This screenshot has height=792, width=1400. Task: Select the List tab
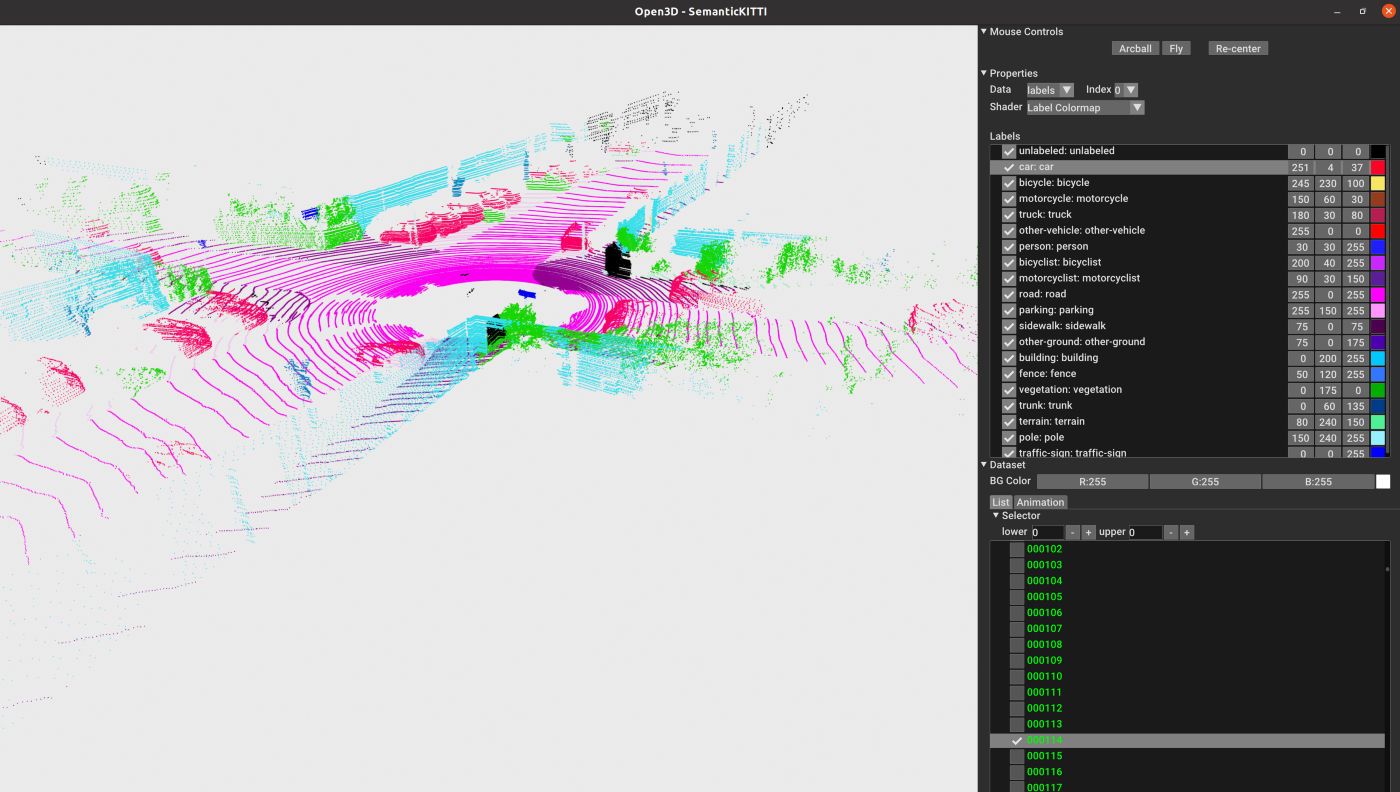click(1000, 501)
